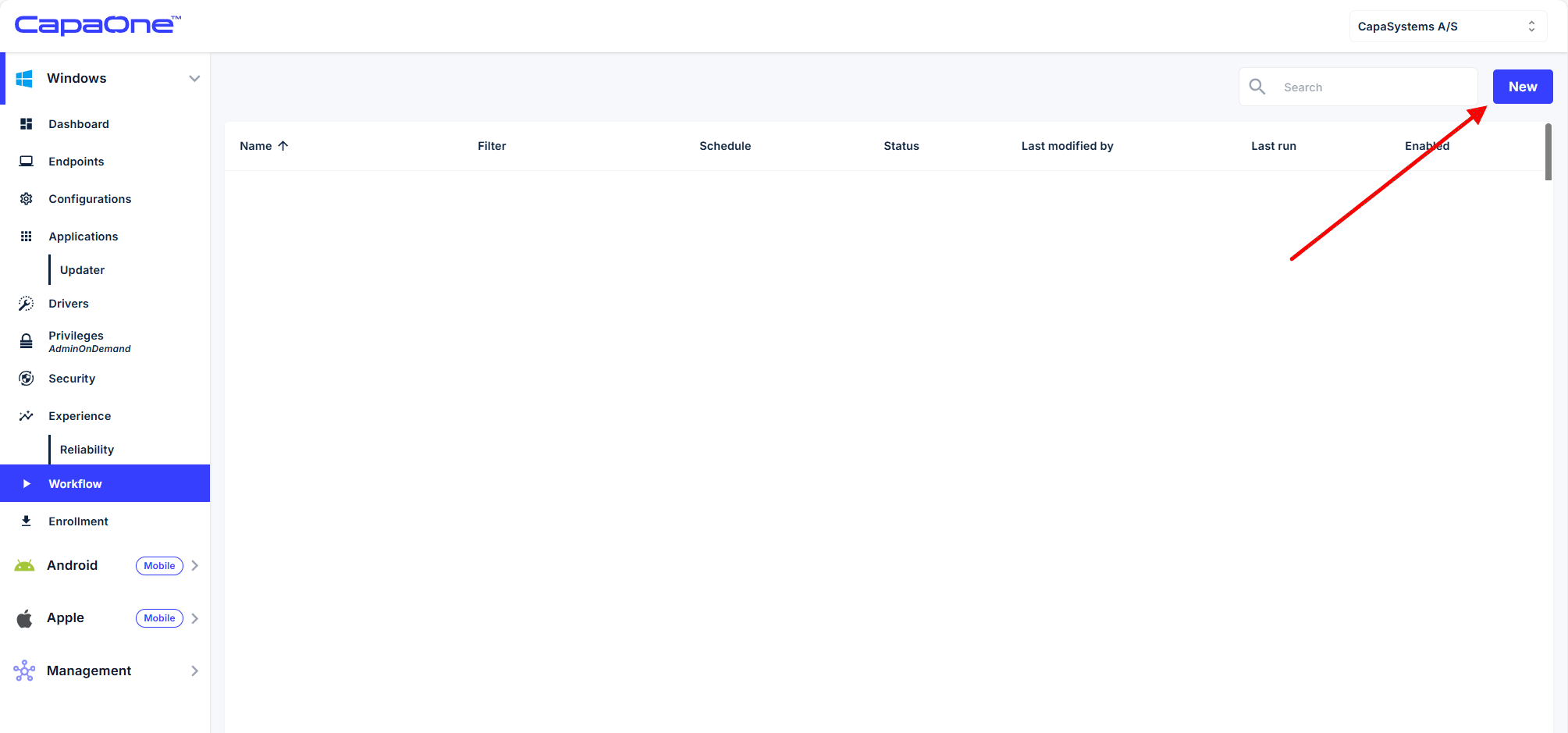Open Security in the sidebar

[x=72, y=379]
